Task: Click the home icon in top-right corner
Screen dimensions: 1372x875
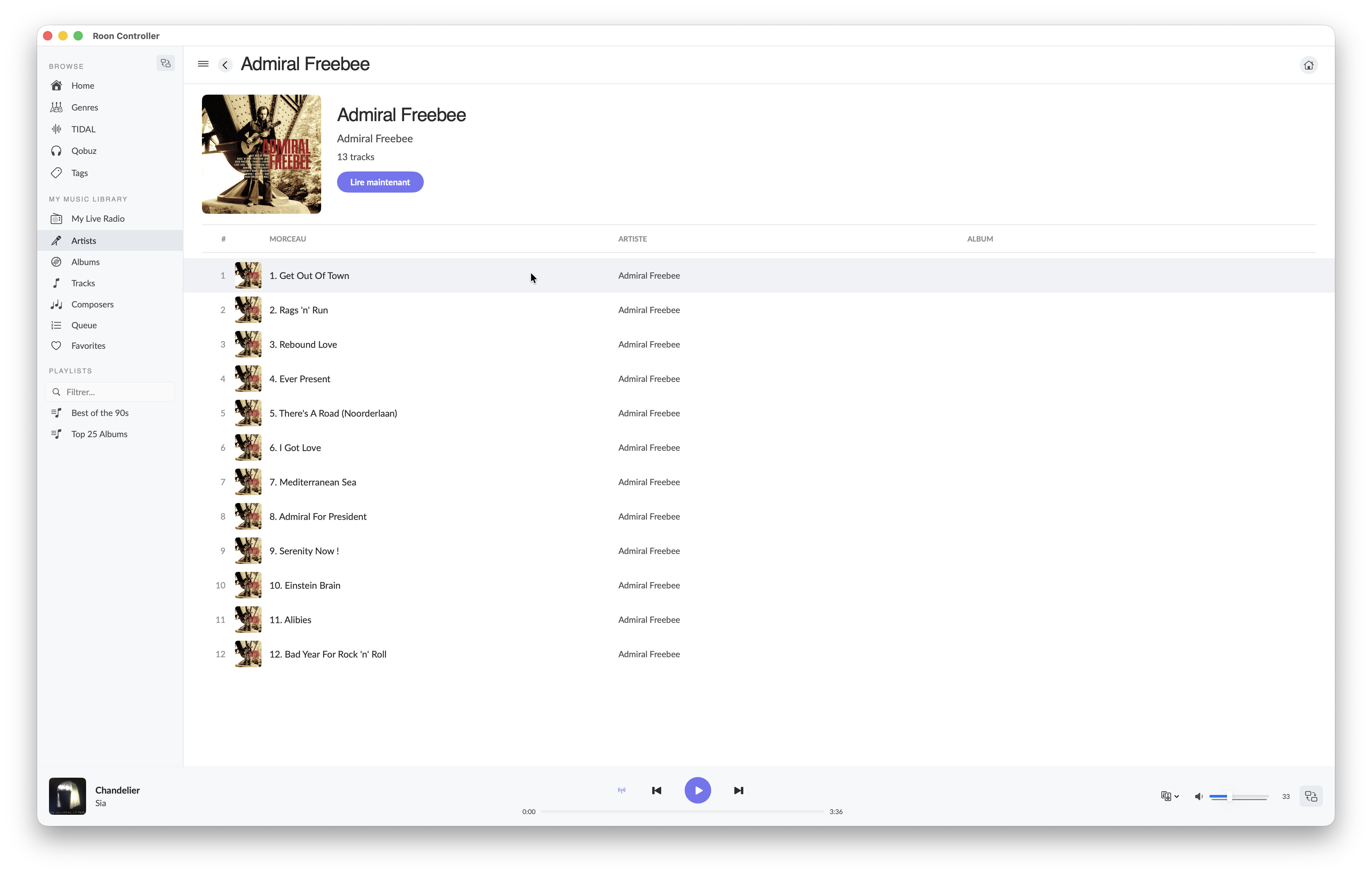Action: tap(1308, 65)
